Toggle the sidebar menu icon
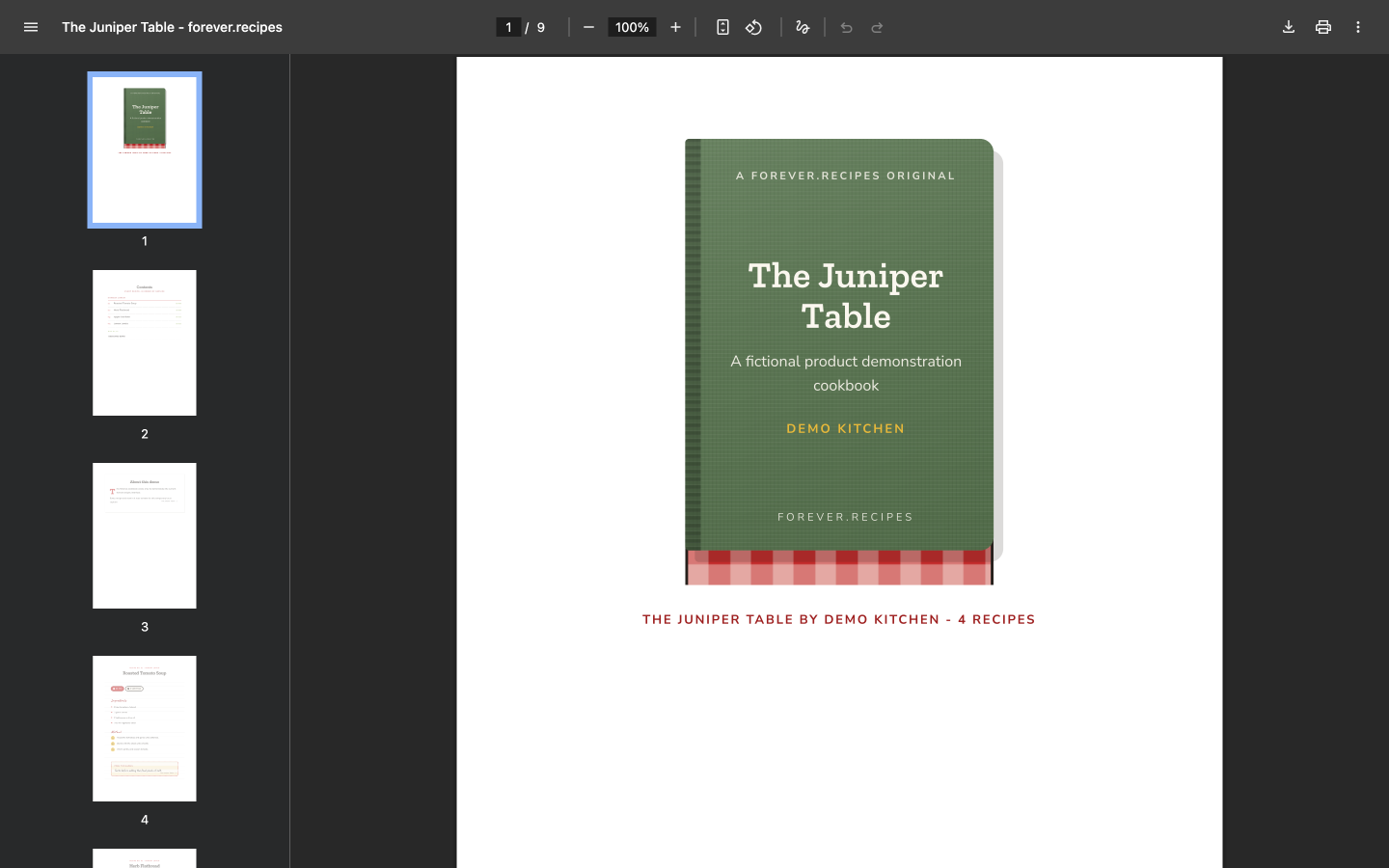Viewport: 1389px width, 868px height. [31, 27]
